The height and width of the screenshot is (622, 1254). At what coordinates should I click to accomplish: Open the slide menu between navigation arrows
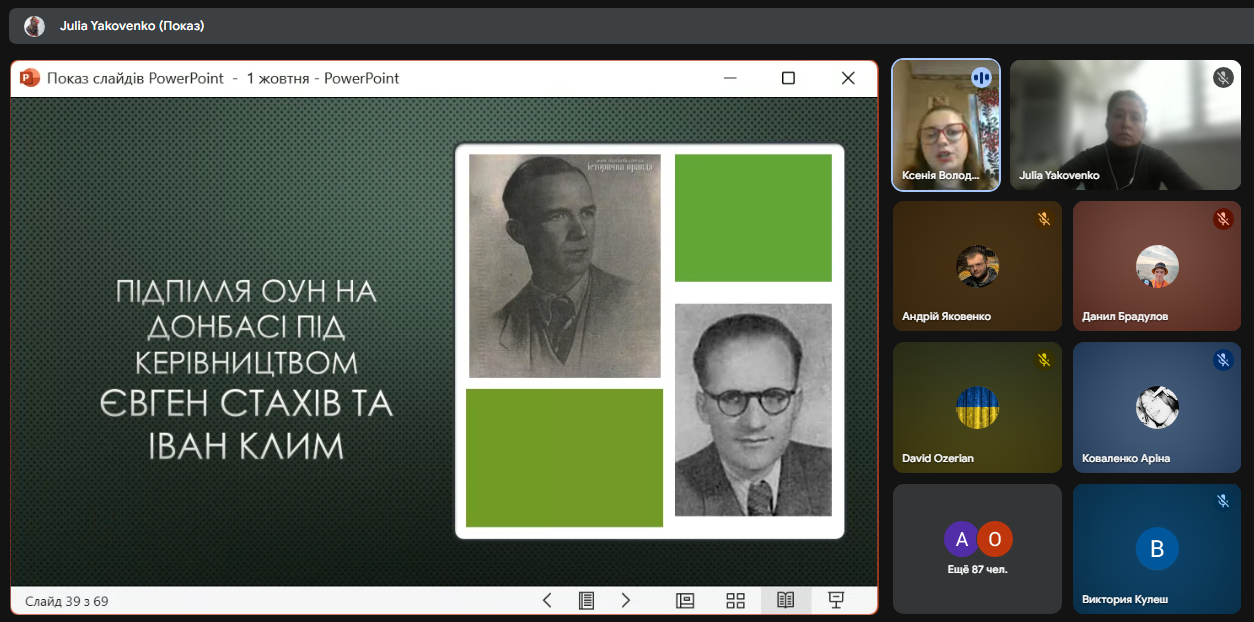tap(587, 600)
